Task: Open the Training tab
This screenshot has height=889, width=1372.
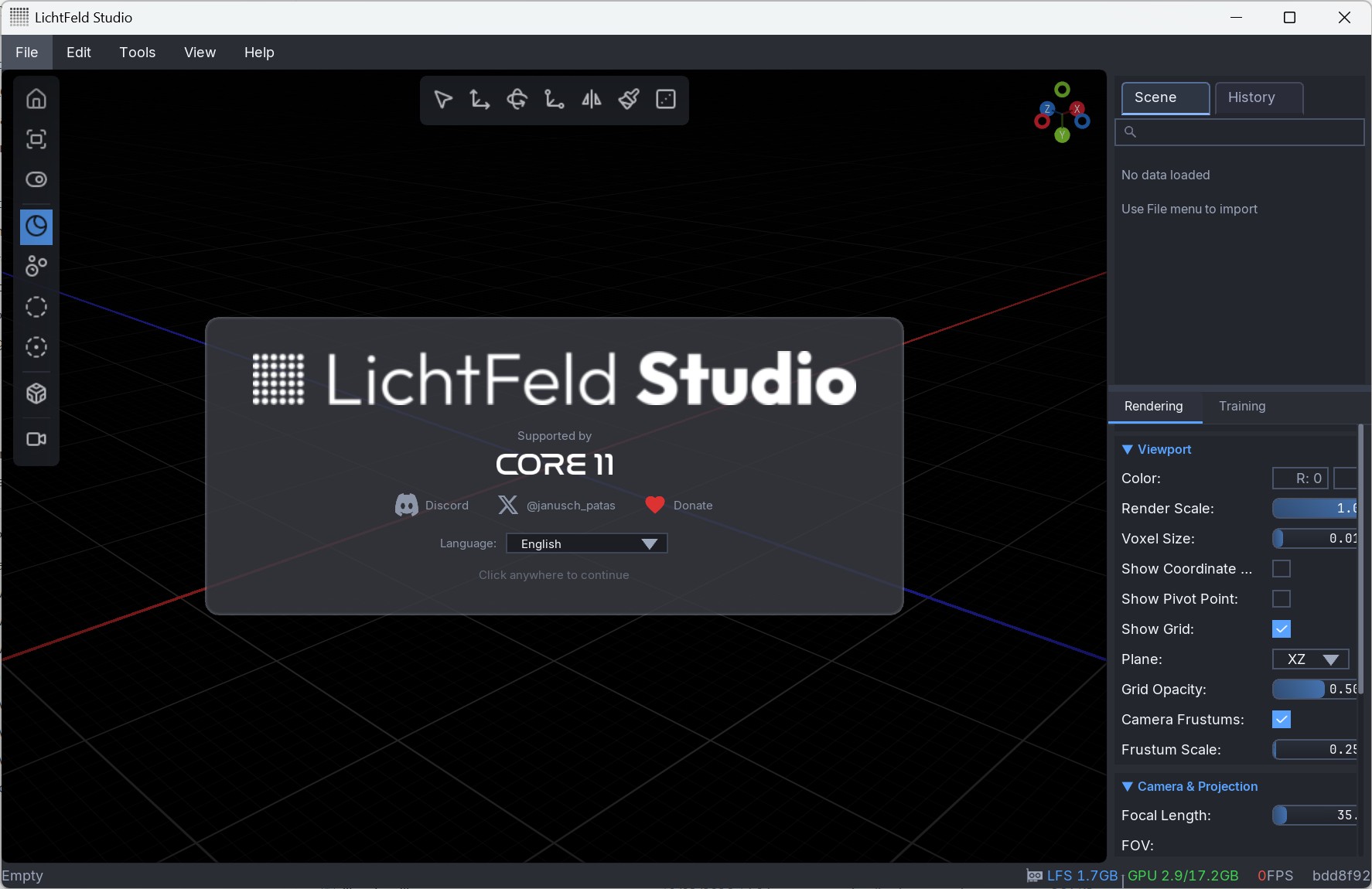Action: click(x=1241, y=406)
